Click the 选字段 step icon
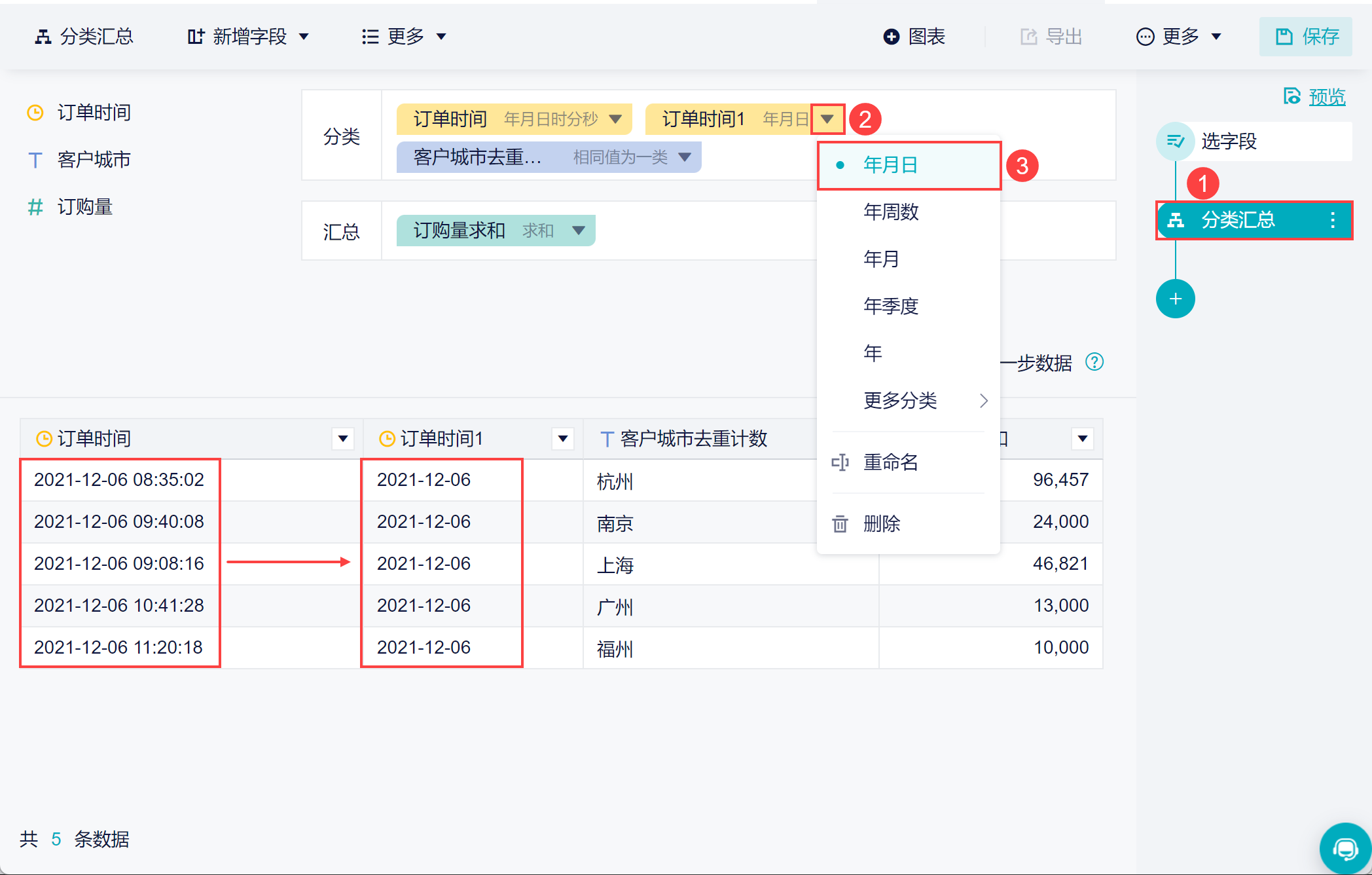Image resolution: width=1372 pixels, height=875 pixels. (x=1175, y=141)
